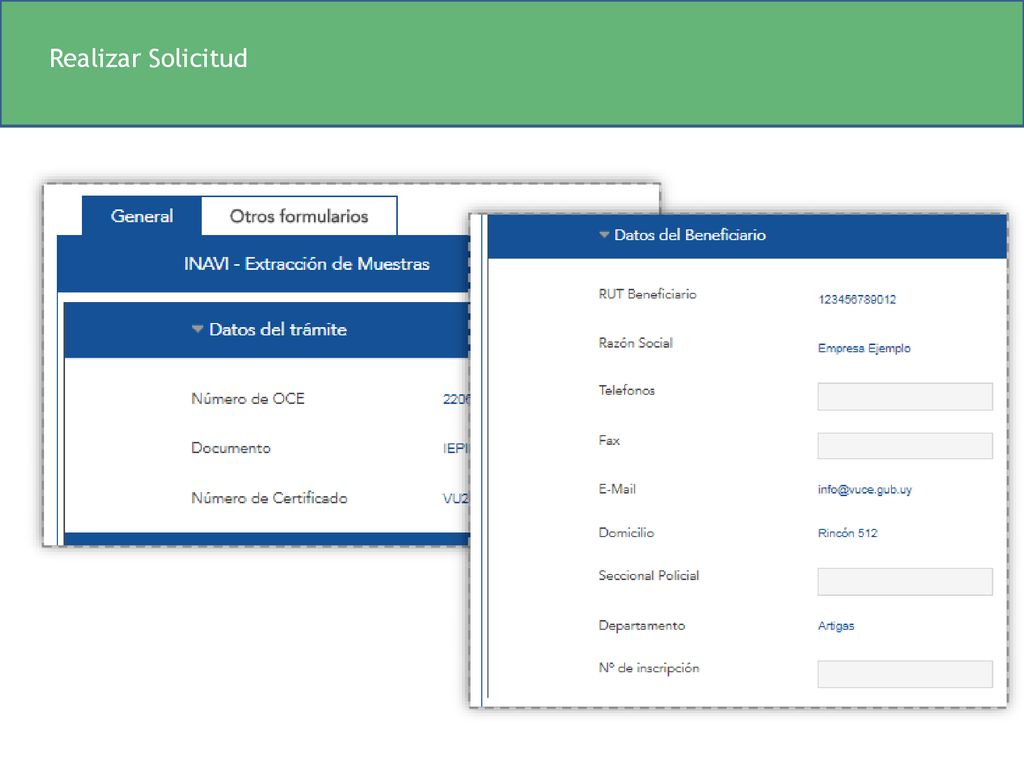Click the Departamento label
Viewport: 1024px width, 768px height.
click(642, 626)
